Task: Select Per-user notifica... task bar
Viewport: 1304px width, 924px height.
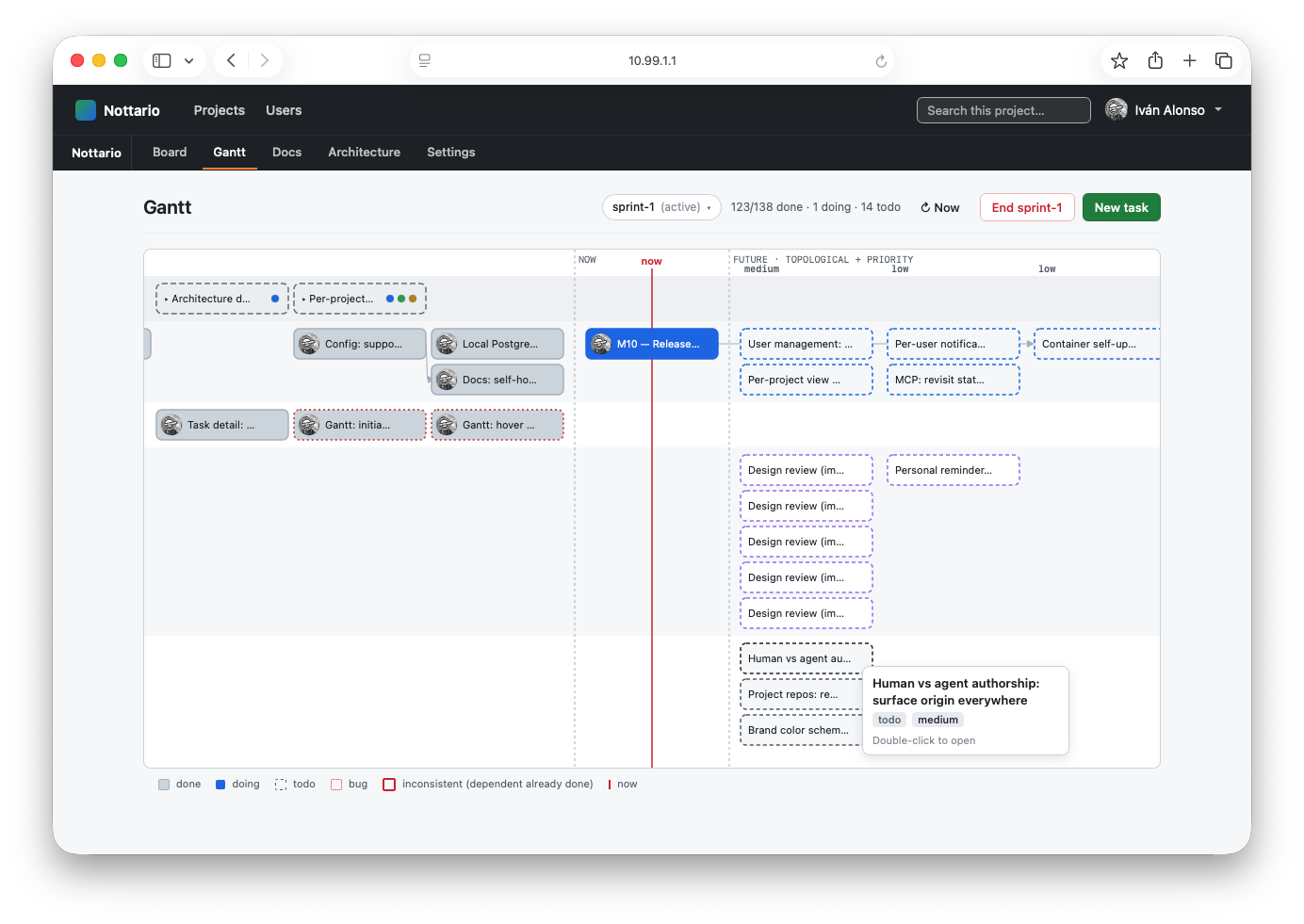Action: [x=954, y=344]
